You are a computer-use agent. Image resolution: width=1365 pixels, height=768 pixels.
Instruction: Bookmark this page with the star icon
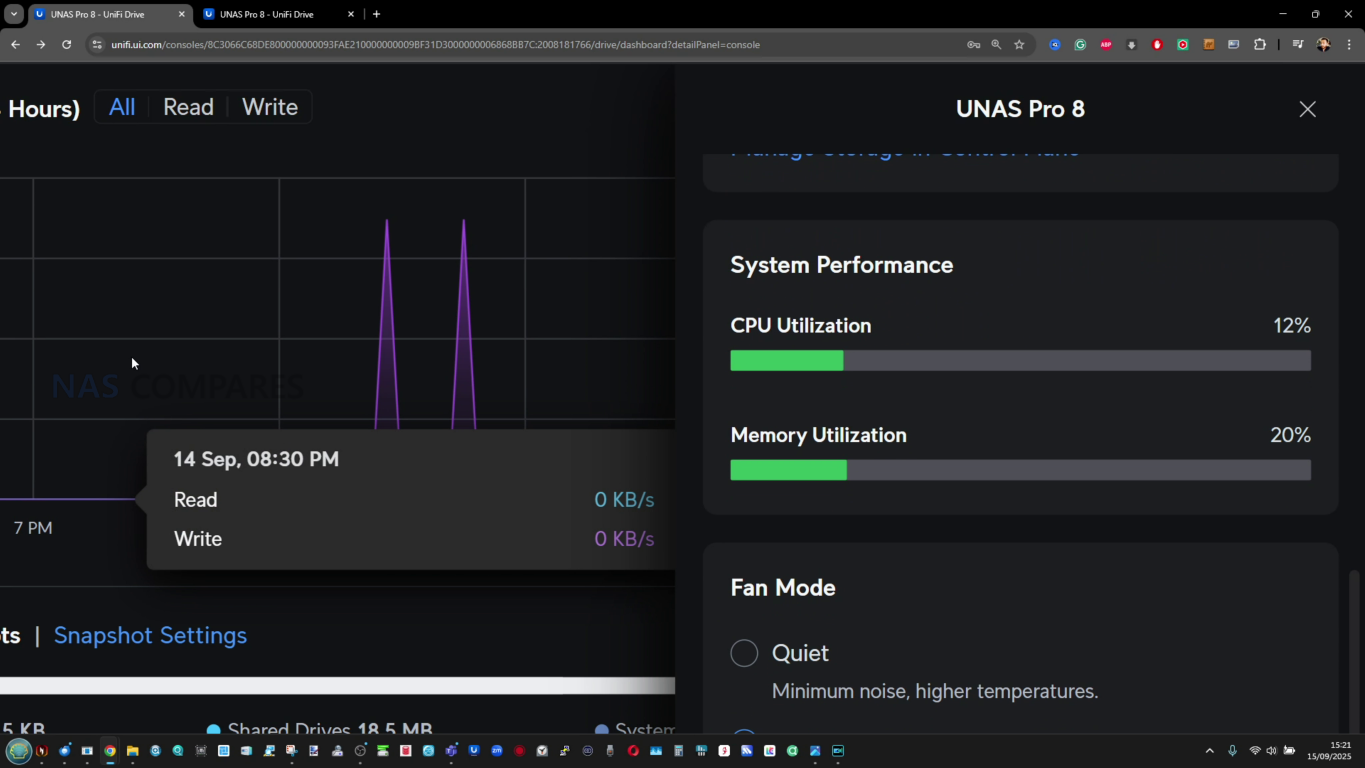[1019, 45]
